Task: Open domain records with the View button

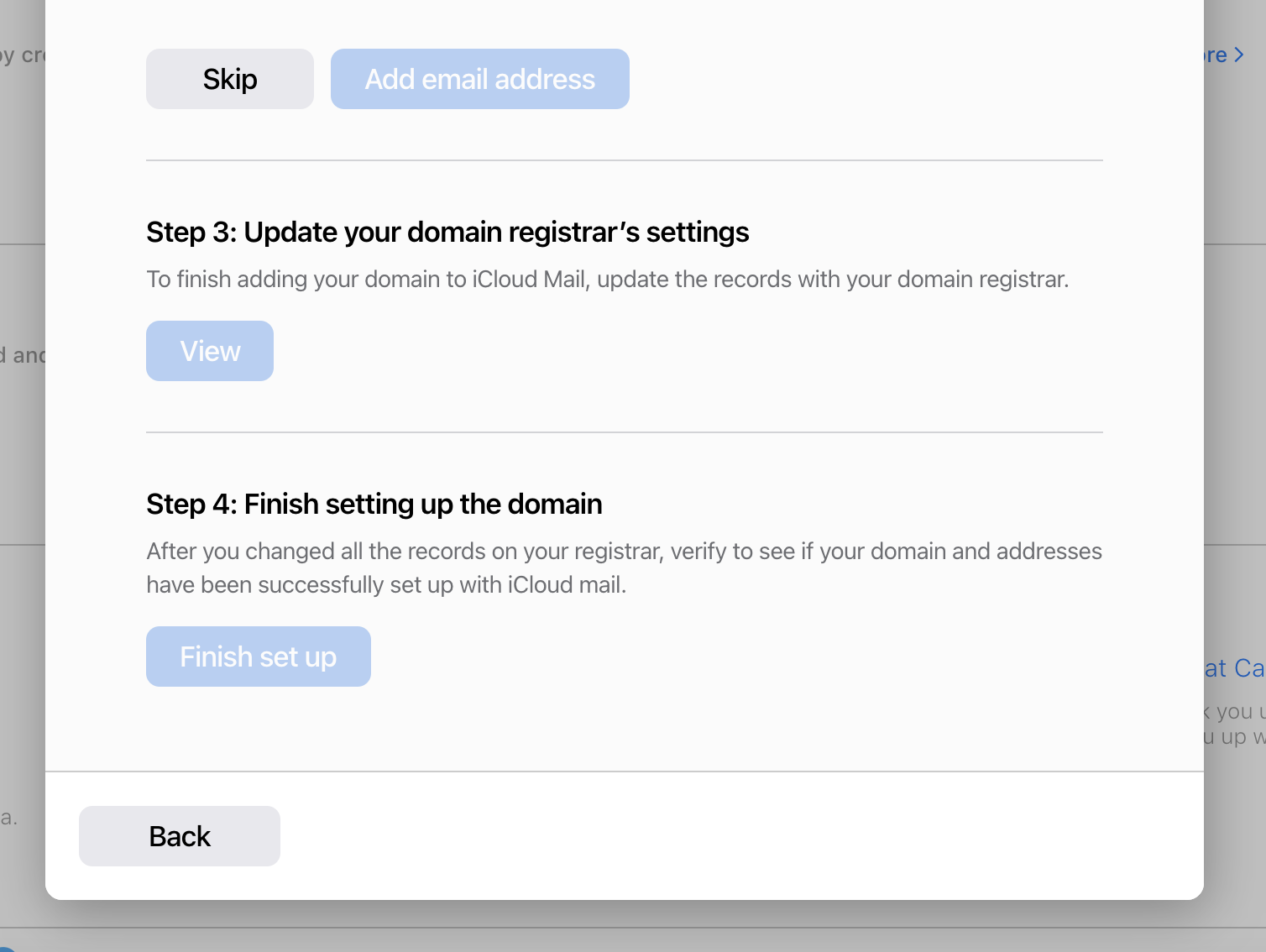Action: pos(210,351)
